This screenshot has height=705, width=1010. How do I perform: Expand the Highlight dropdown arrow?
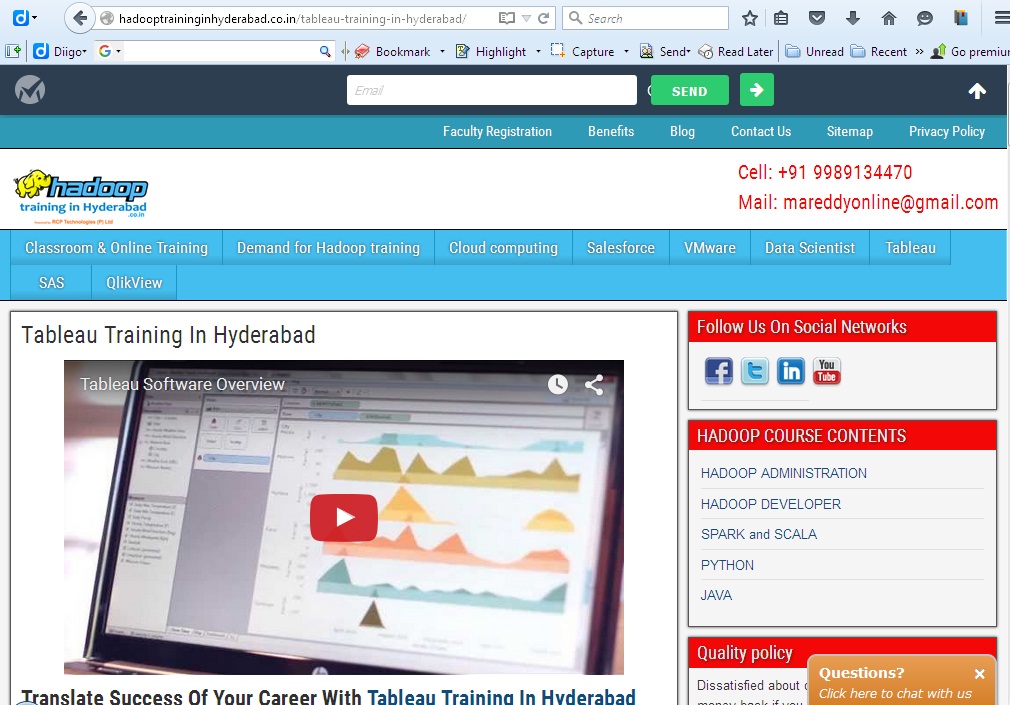(x=538, y=52)
